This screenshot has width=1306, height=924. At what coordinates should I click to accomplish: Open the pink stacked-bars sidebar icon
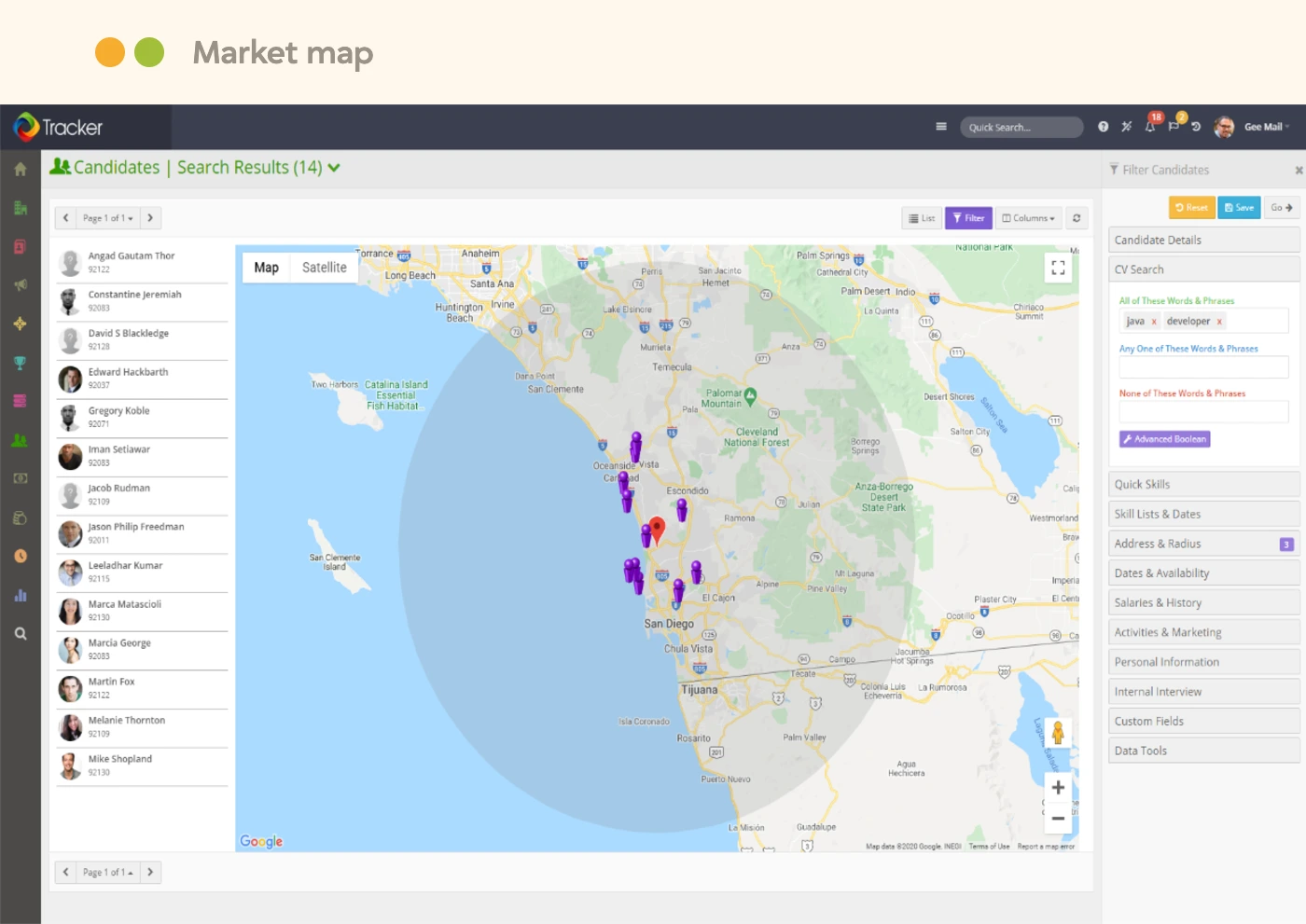tap(20, 401)
